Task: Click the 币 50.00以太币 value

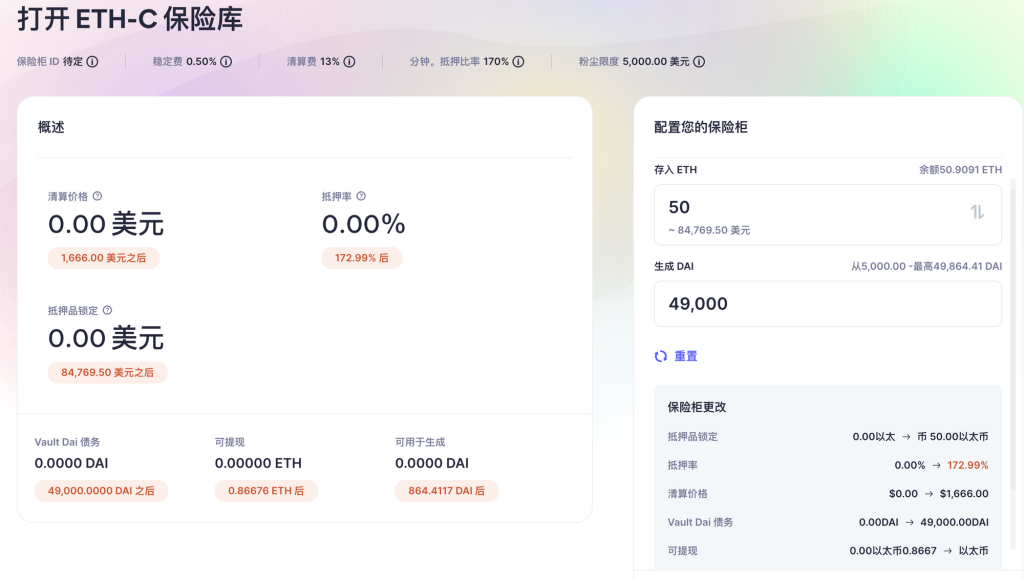Action: coord(953,437)
